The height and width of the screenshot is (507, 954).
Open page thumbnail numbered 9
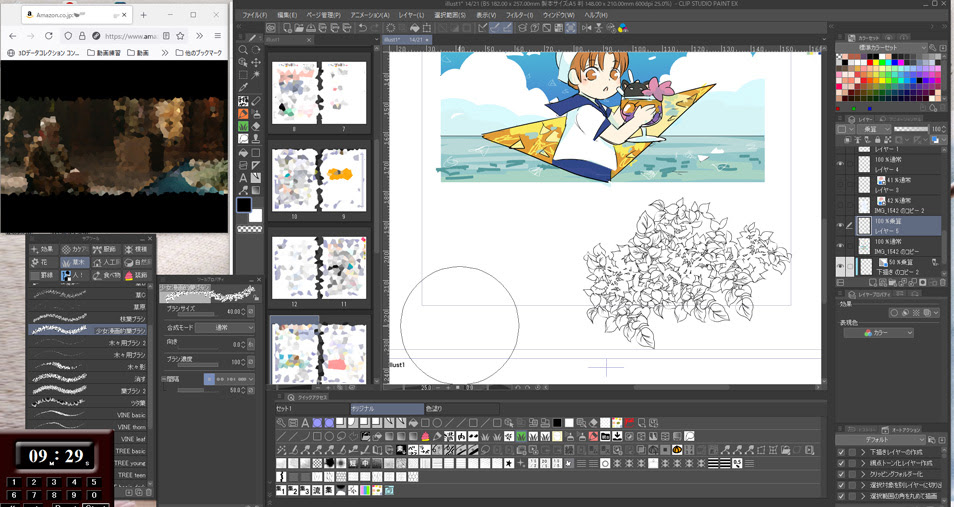(343, 181)
